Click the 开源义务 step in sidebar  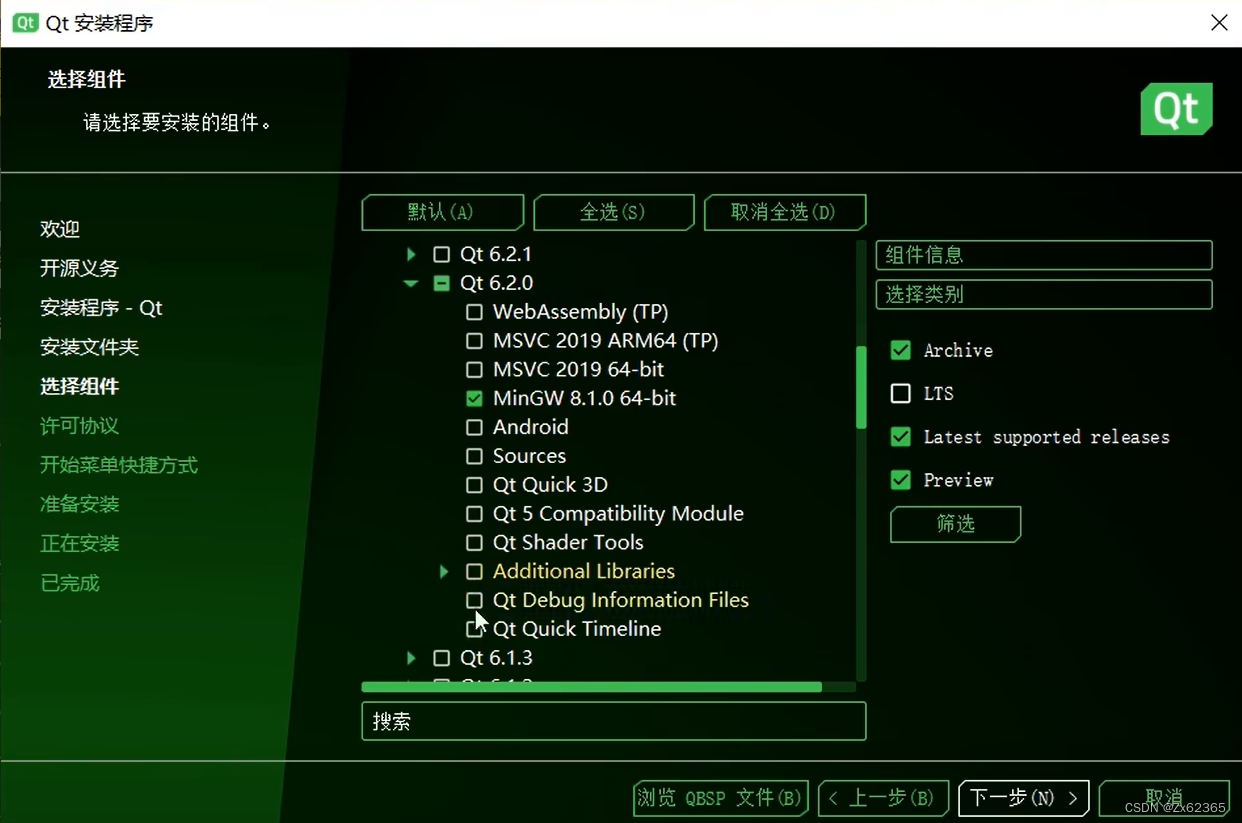coord(80,268)
